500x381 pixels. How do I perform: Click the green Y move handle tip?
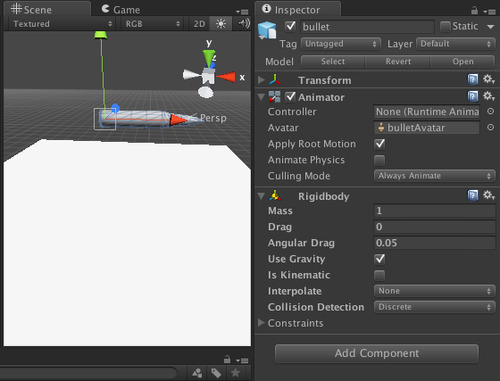pos(101,35)
